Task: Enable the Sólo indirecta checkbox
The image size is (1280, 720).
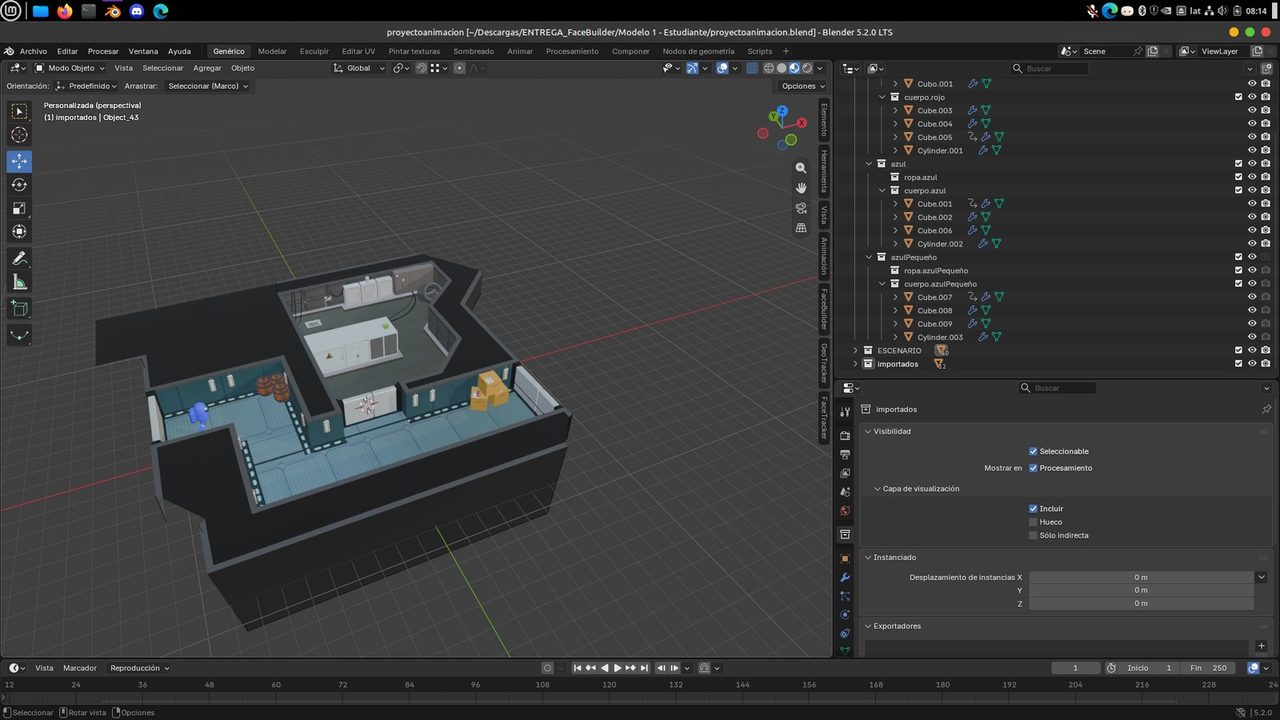Action: [x=1033, y=535]
